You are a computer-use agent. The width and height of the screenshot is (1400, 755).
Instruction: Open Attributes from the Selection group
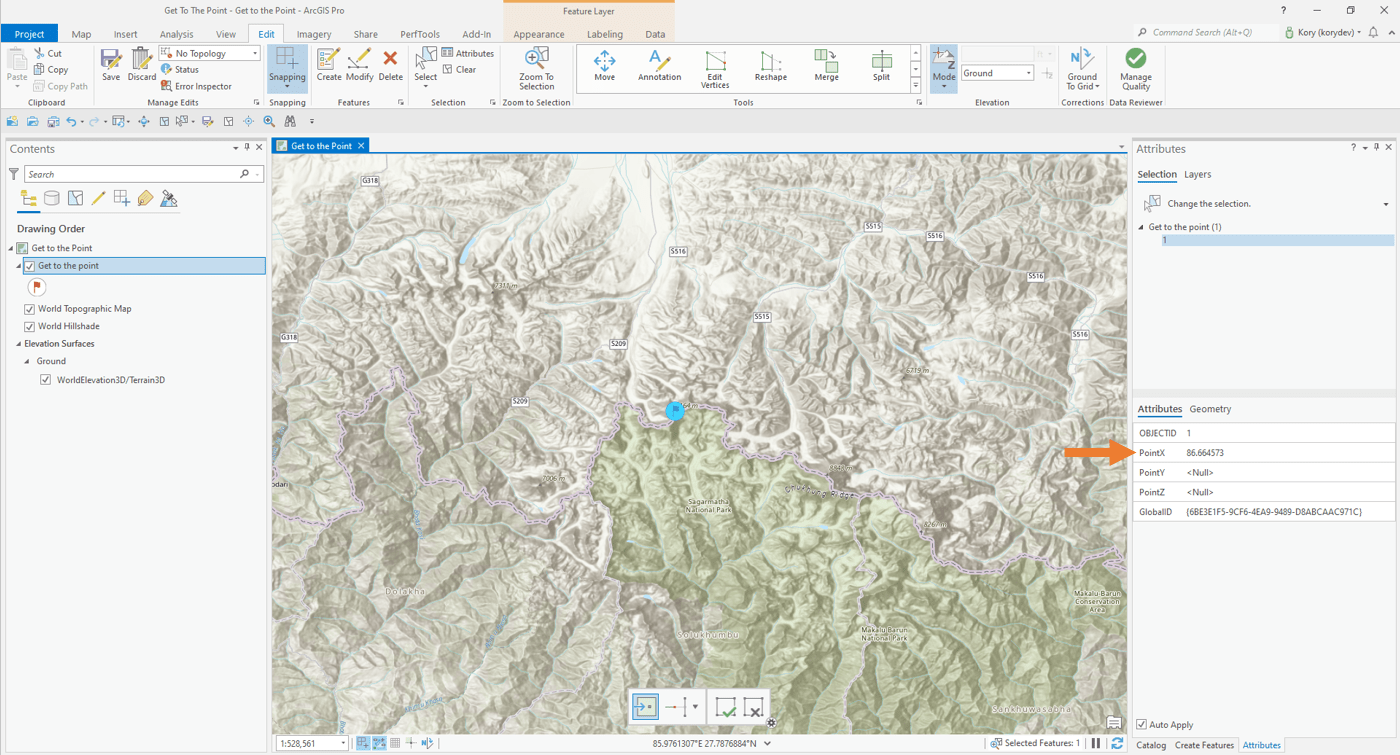[468, 53]
